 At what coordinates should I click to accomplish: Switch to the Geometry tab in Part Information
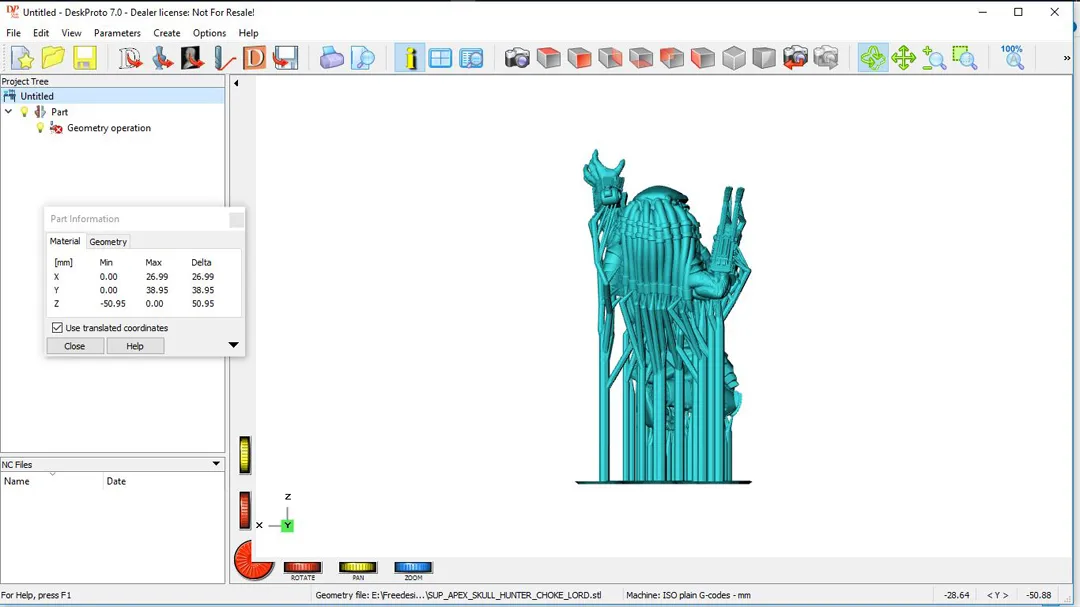108,242
